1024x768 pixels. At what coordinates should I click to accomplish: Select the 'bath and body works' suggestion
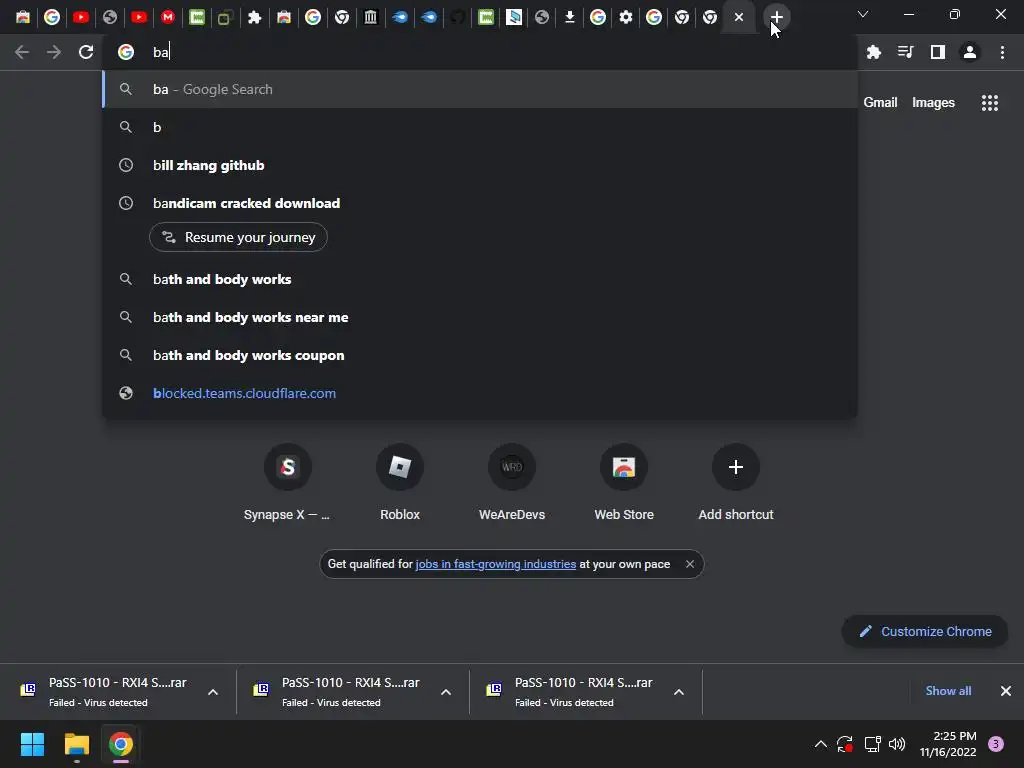(480, 280)
